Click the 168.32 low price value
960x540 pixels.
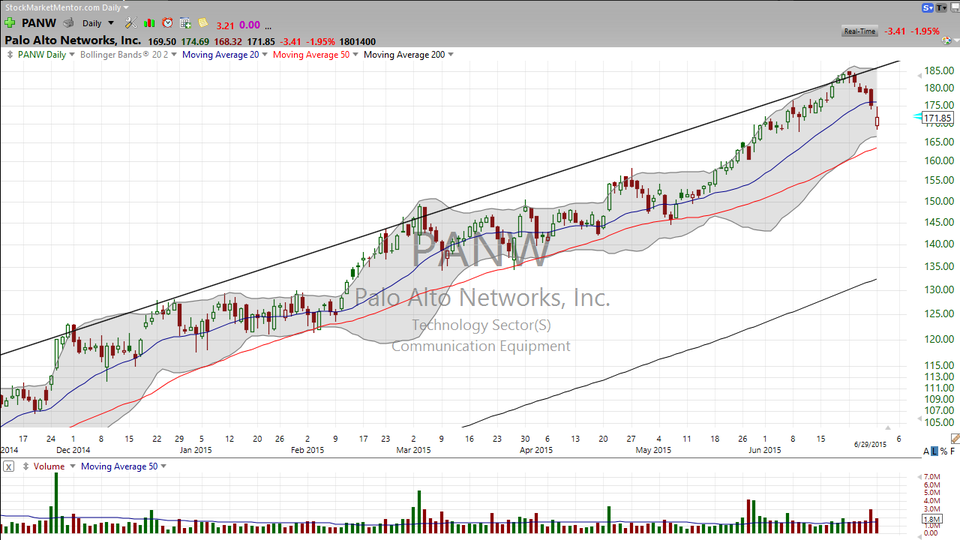pos(228,42)
